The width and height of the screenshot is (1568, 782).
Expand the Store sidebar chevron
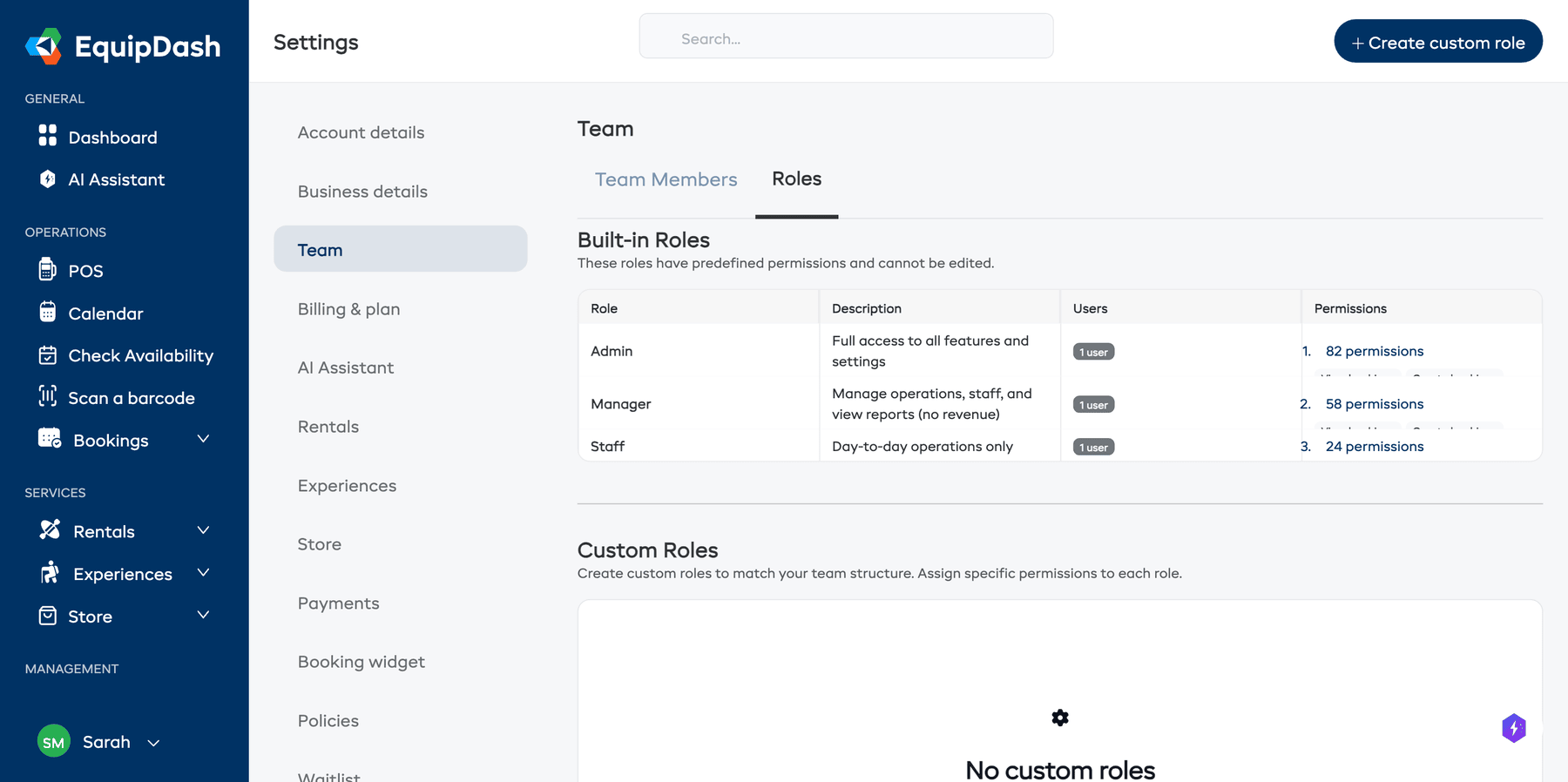pos(203,615)
